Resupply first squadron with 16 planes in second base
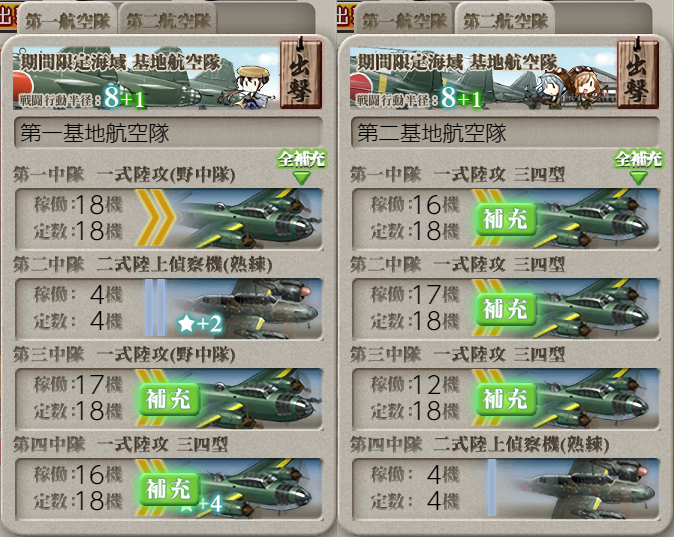 tap(506, 219)
